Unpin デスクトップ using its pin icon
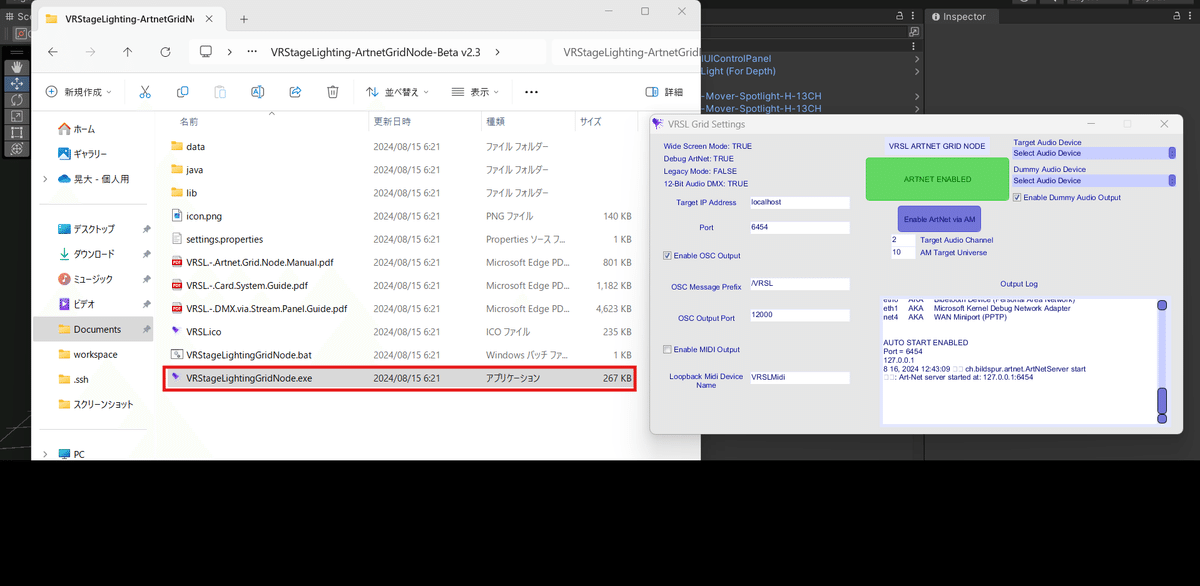 click(147, 229)
